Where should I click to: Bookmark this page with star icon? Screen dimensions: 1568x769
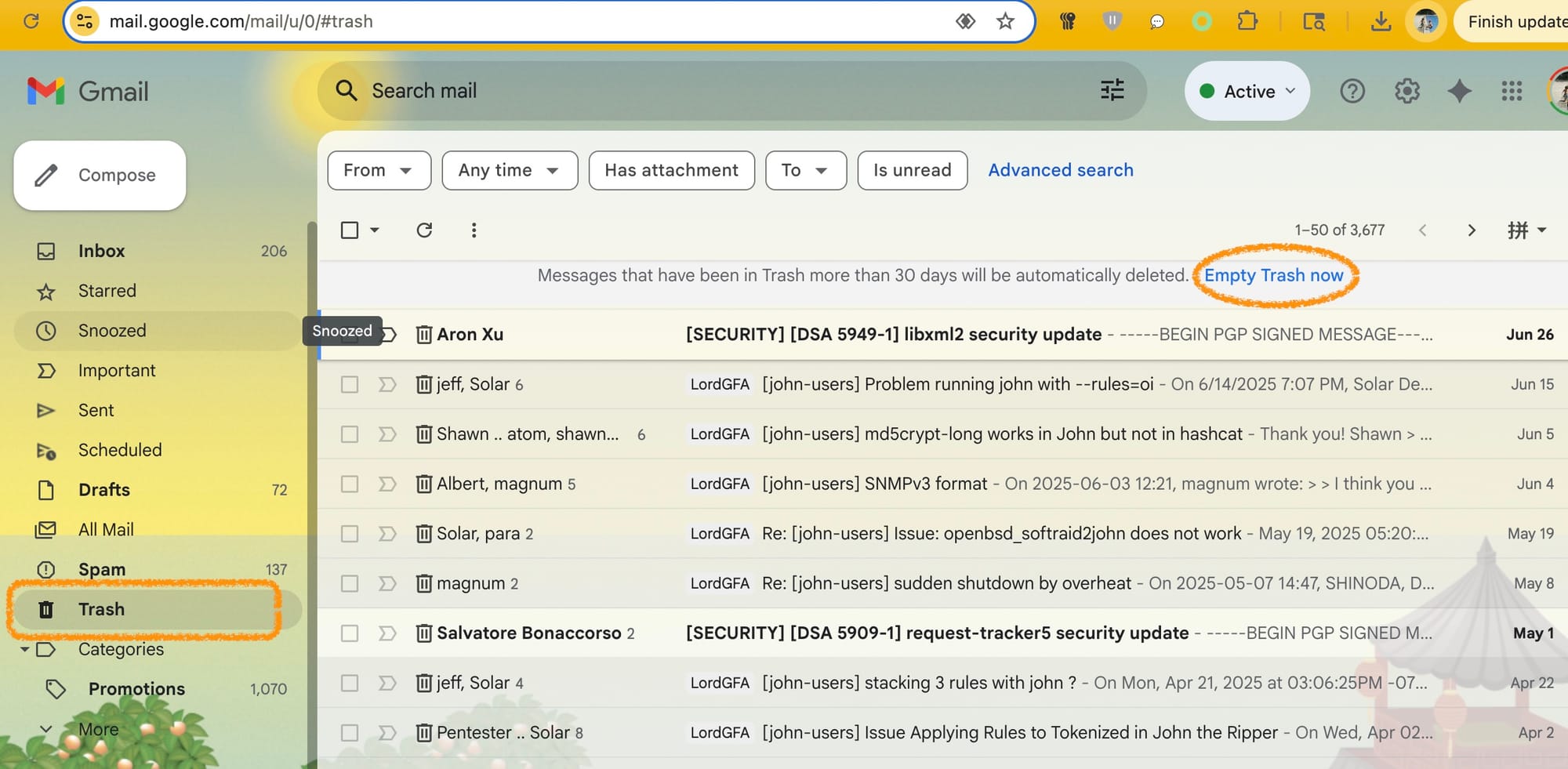pyautogui.click(x=1005, y=21)
